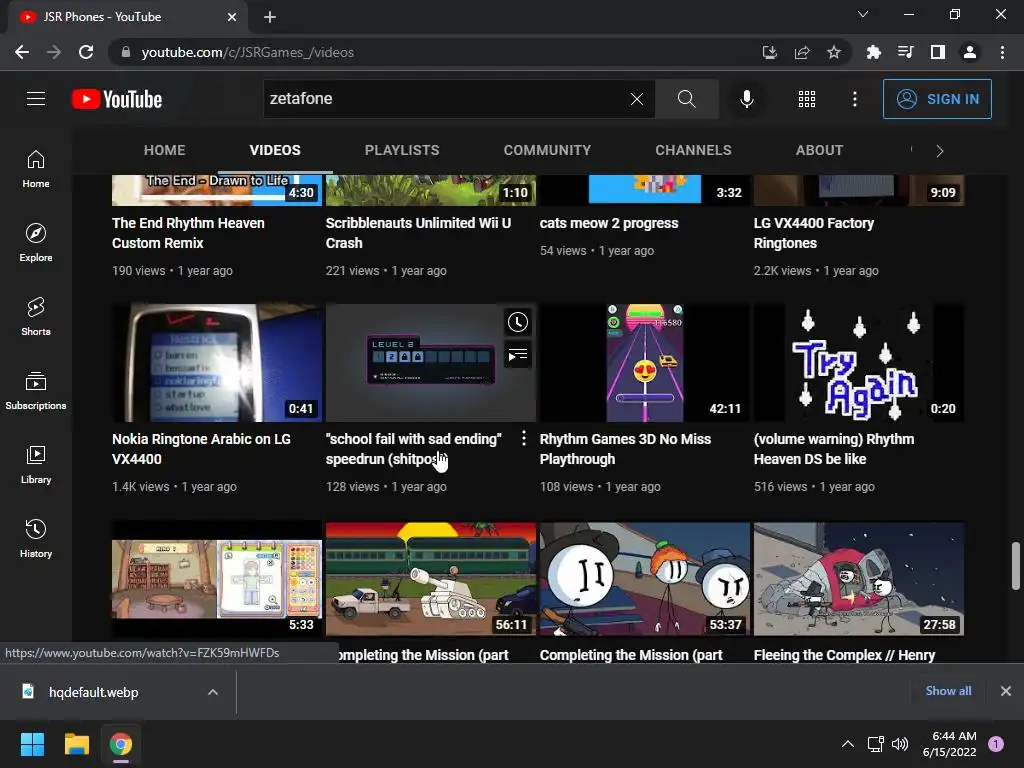Open Rhythm Games 3D No Miss Playthrough
Viewport: 1024px width, 768px height.
pos(625,449)
